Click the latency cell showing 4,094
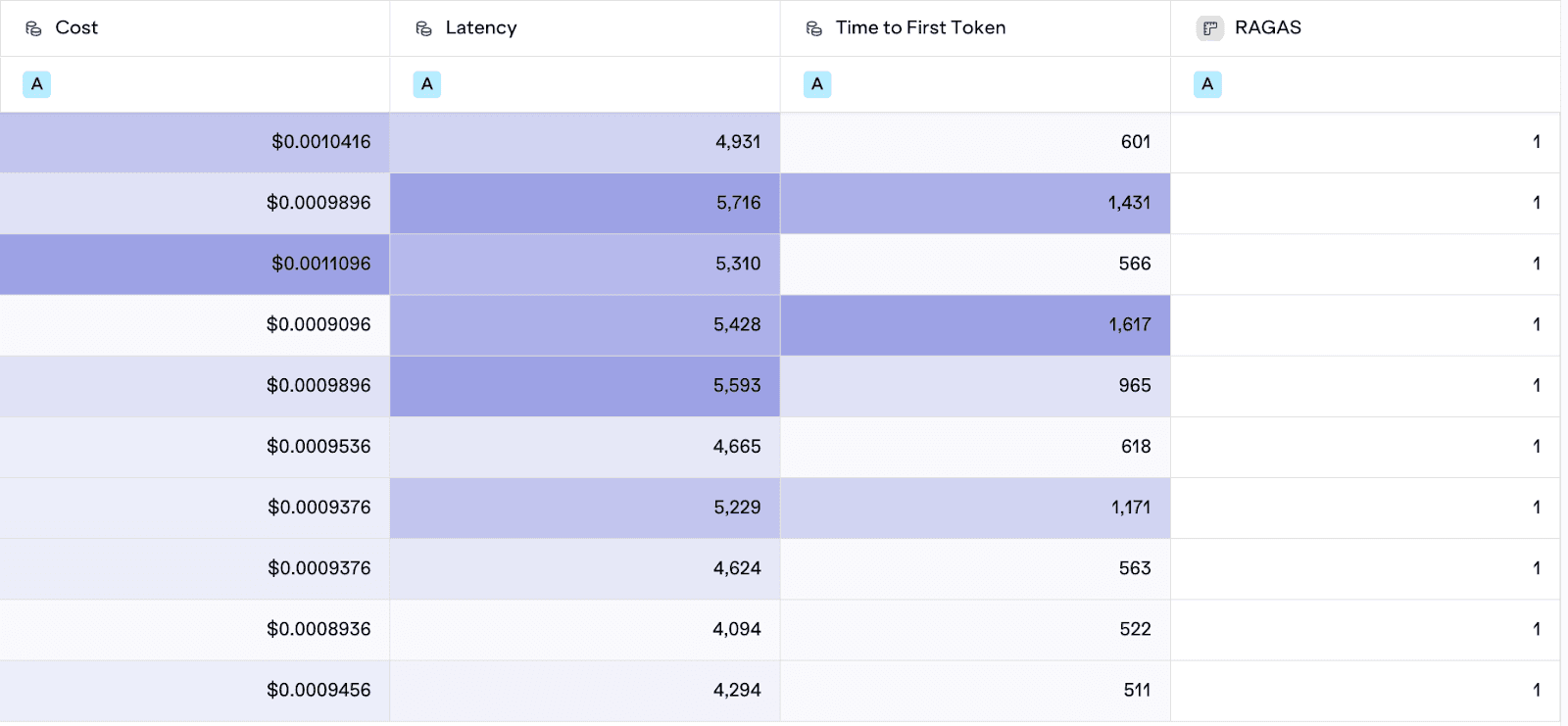 click(x=585, y=630)
